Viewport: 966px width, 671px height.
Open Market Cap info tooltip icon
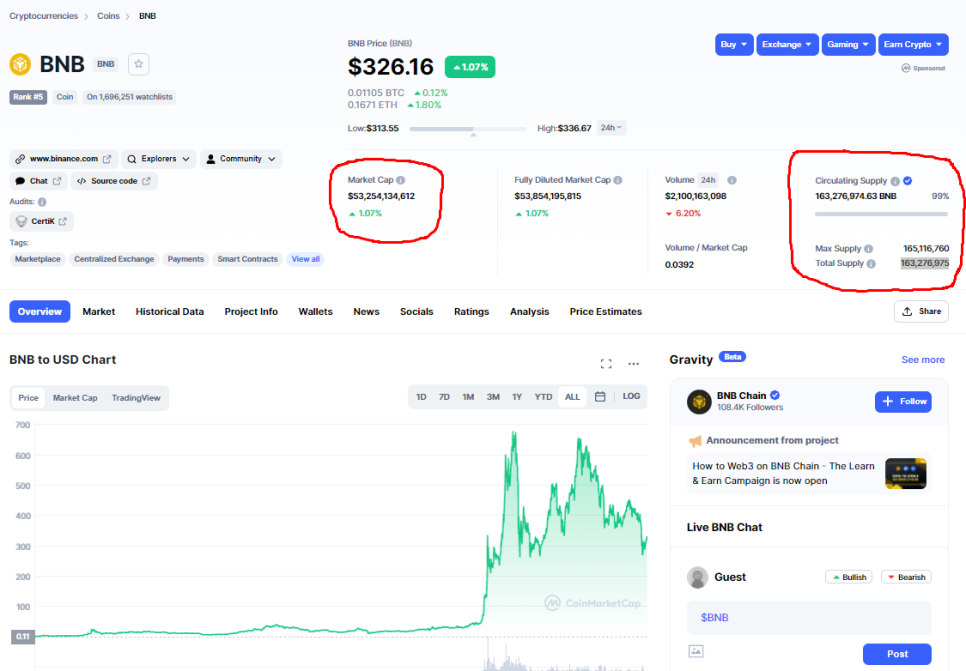click(x=400, y=180)
